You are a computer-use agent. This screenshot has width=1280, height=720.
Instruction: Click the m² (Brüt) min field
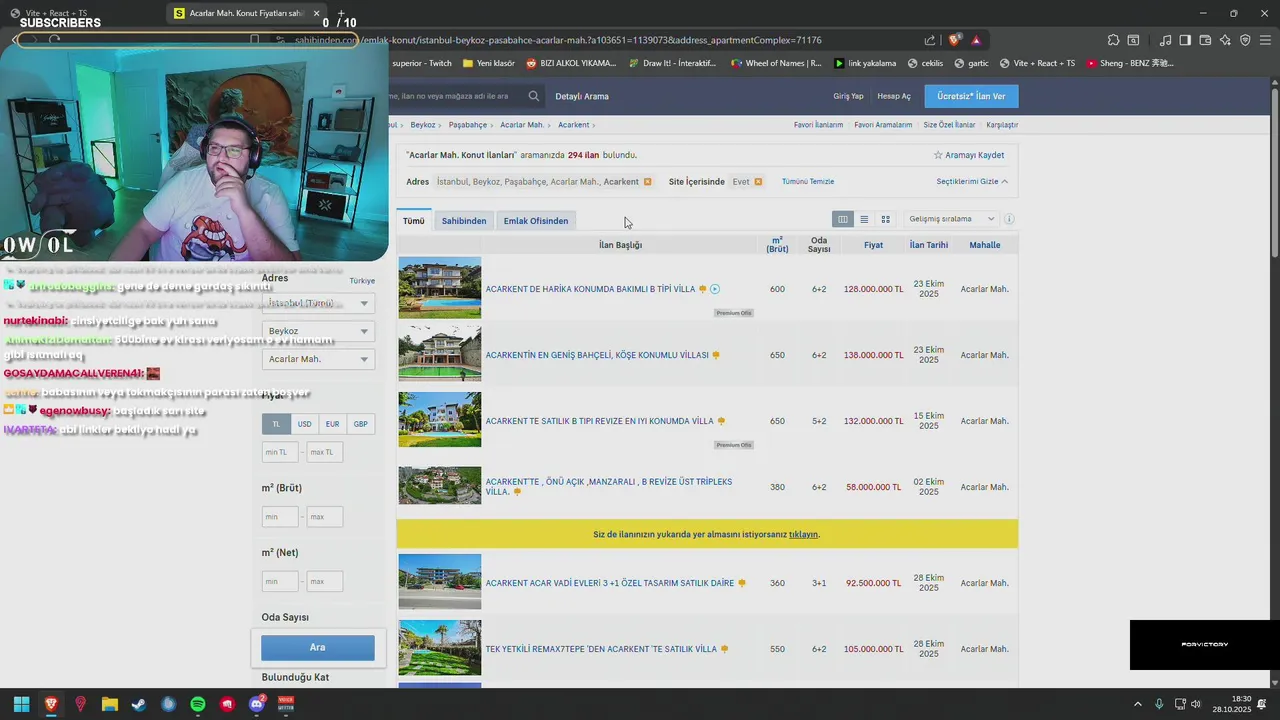pos(280,517)
